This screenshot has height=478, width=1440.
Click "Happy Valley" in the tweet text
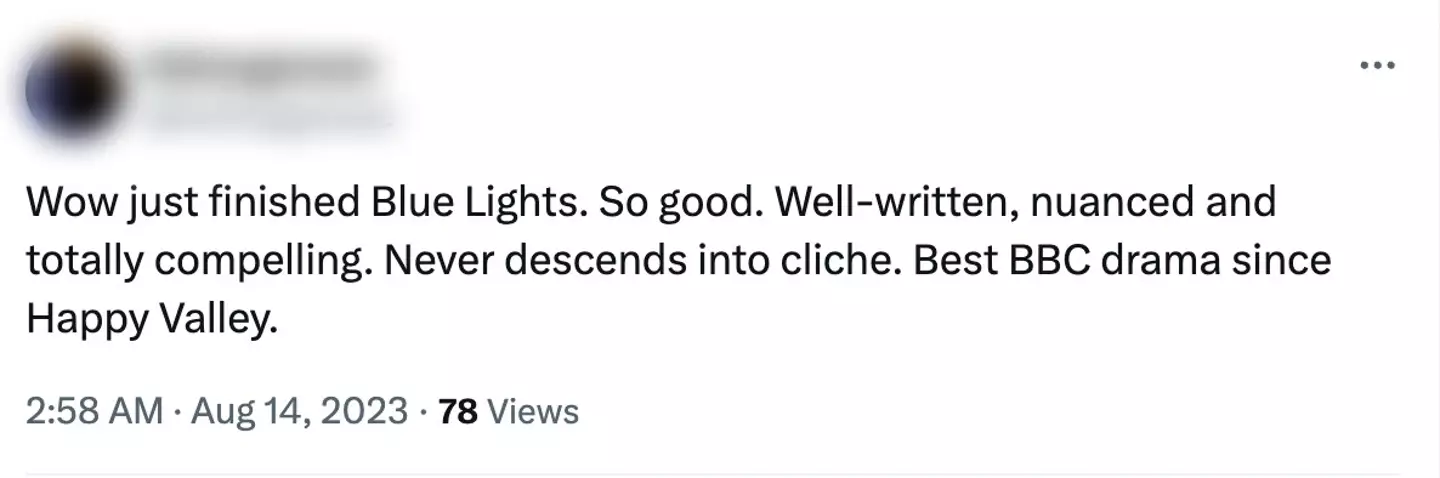[x=149, y=320]
